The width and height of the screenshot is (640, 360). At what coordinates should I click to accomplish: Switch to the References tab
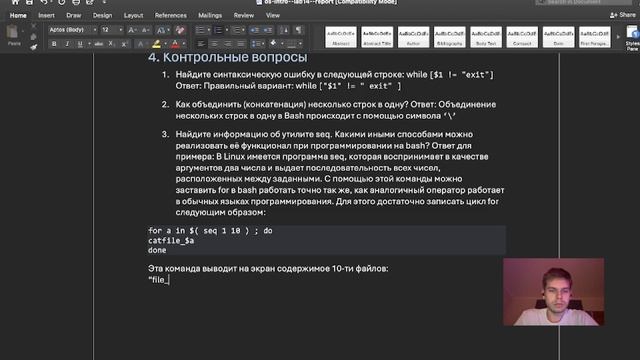pos(171,16)
